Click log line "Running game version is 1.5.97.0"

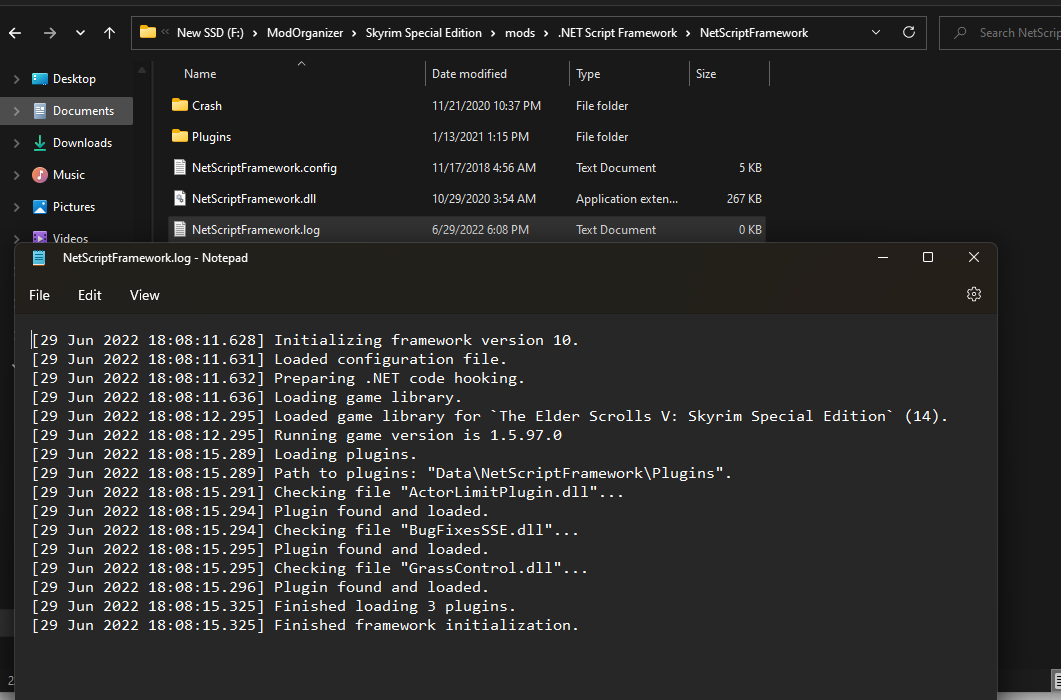417,435
